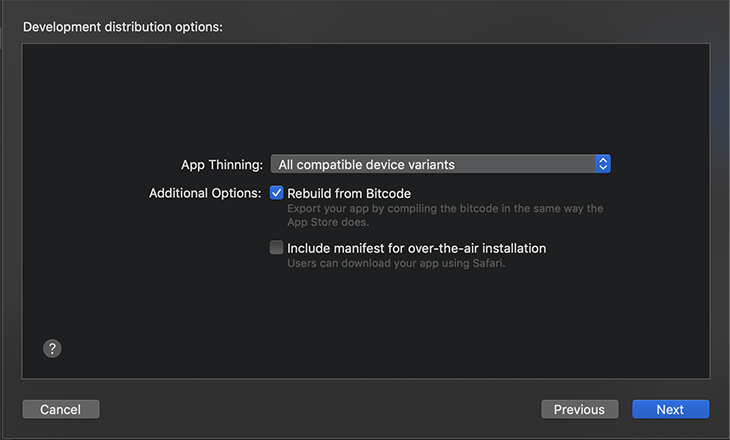The image size is (730, 440).
Task: Select the App Thinning label
Action: [222, 165]
